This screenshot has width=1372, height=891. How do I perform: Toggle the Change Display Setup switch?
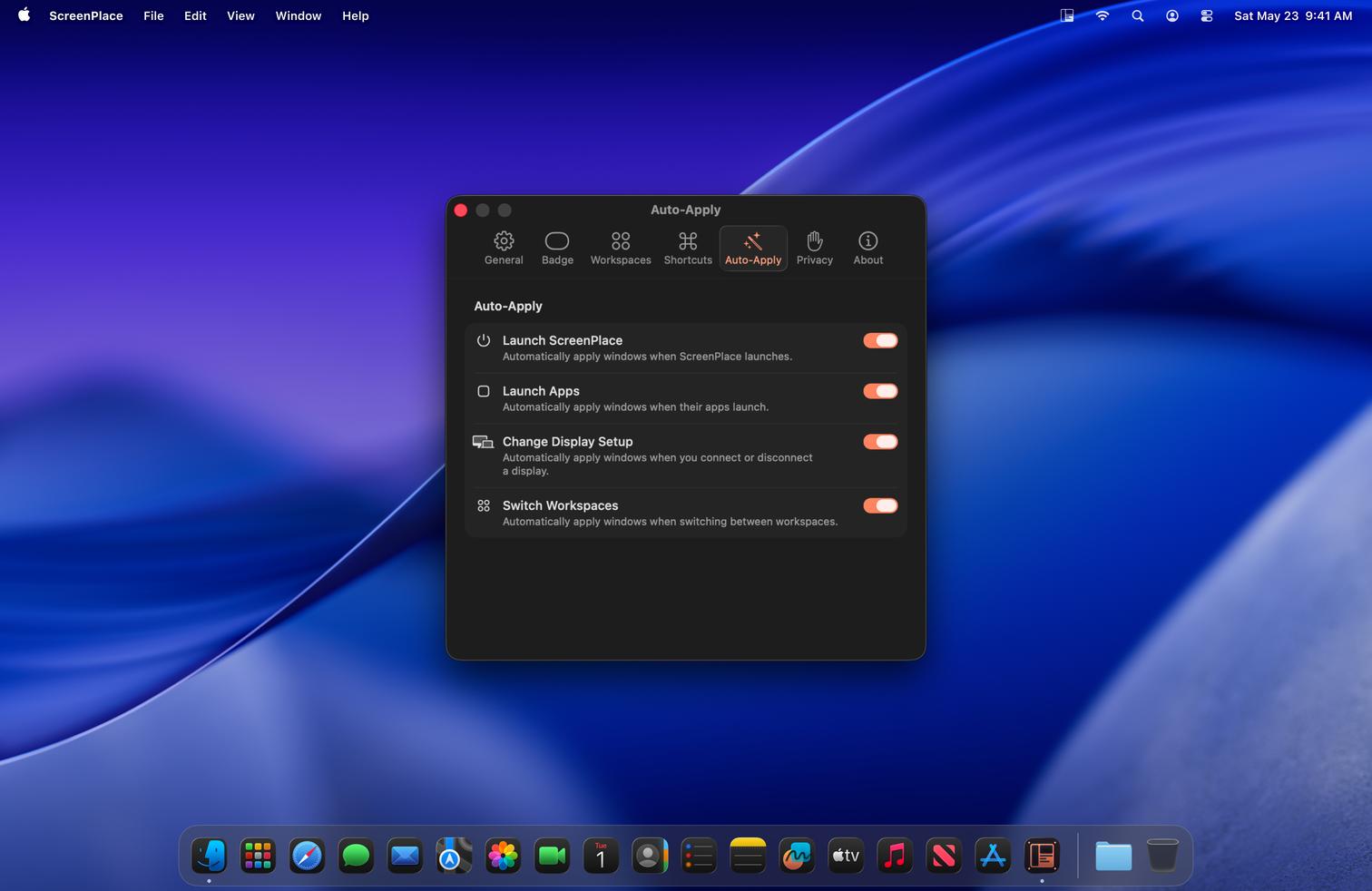click(880, 442)
